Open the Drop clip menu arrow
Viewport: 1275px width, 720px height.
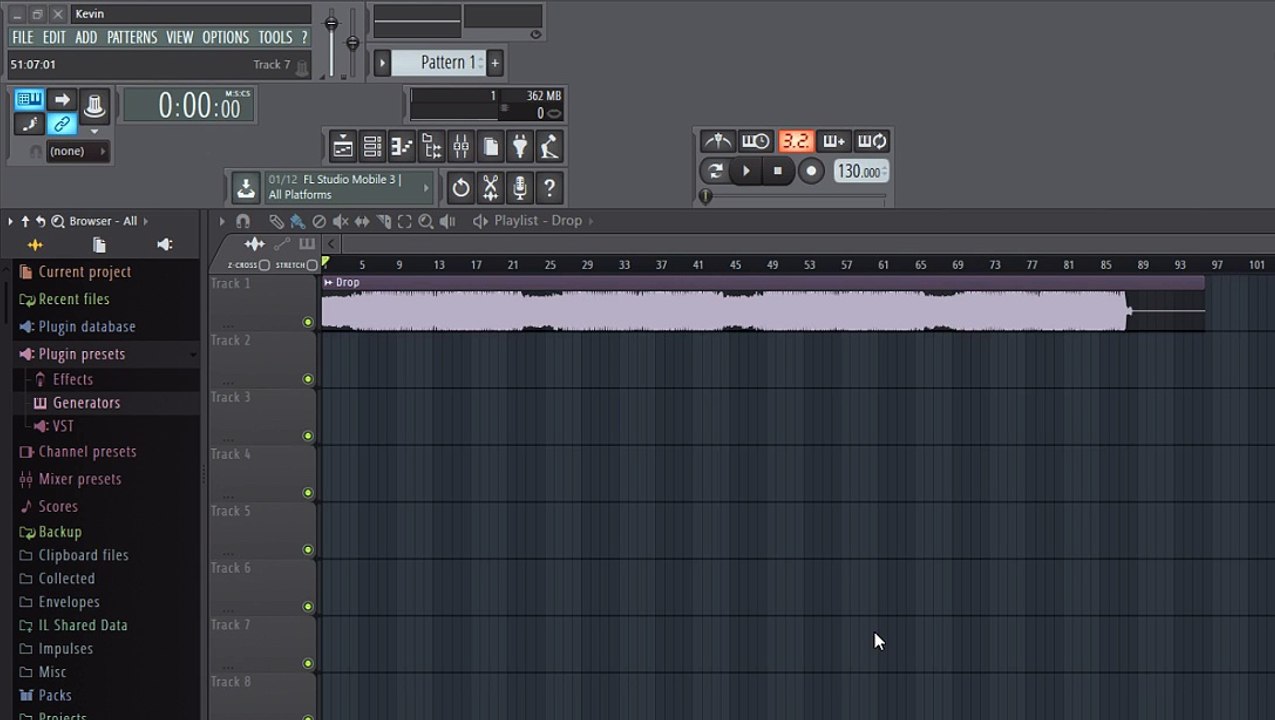(x=328, y=283)
